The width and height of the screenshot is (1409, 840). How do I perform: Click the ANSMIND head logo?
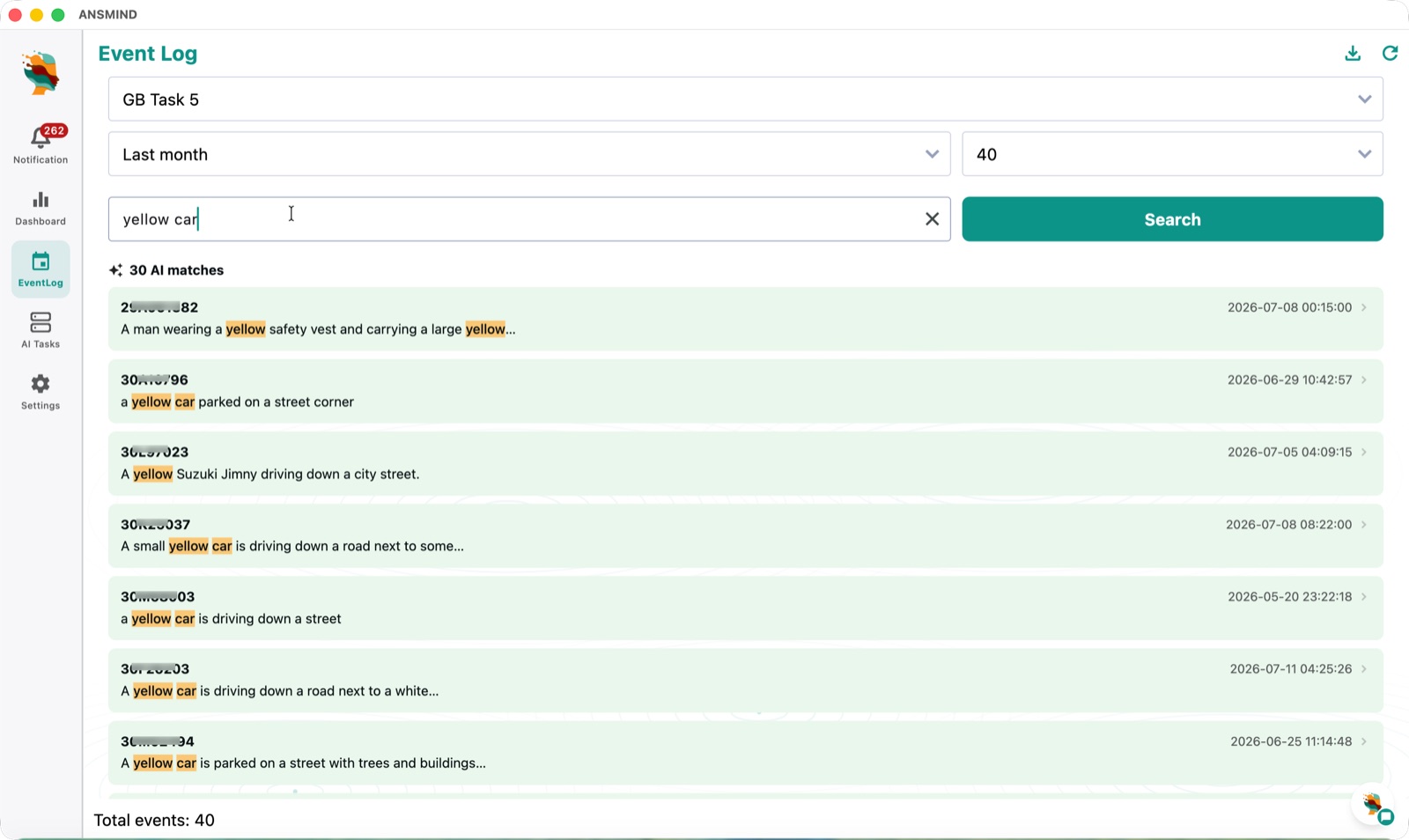pyautogui.click(x=41, y=73)
